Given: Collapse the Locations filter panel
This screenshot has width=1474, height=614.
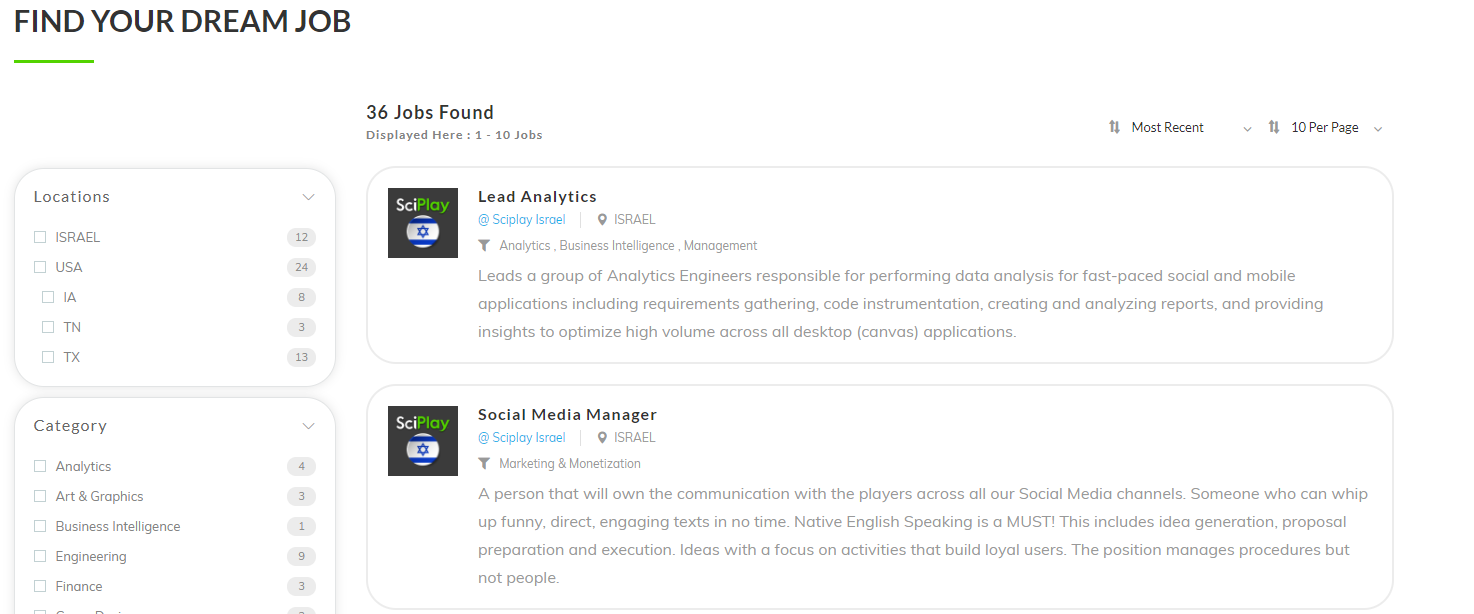Looking at the screenshot, I should 308,197.
